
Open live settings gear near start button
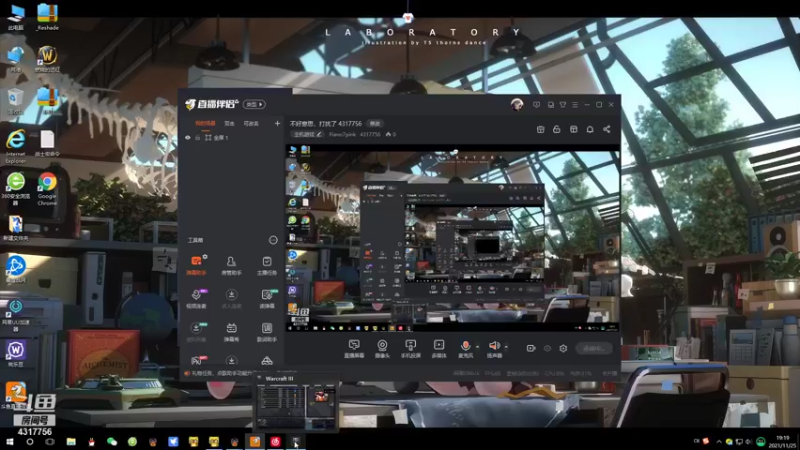click(x=563, y=348)
